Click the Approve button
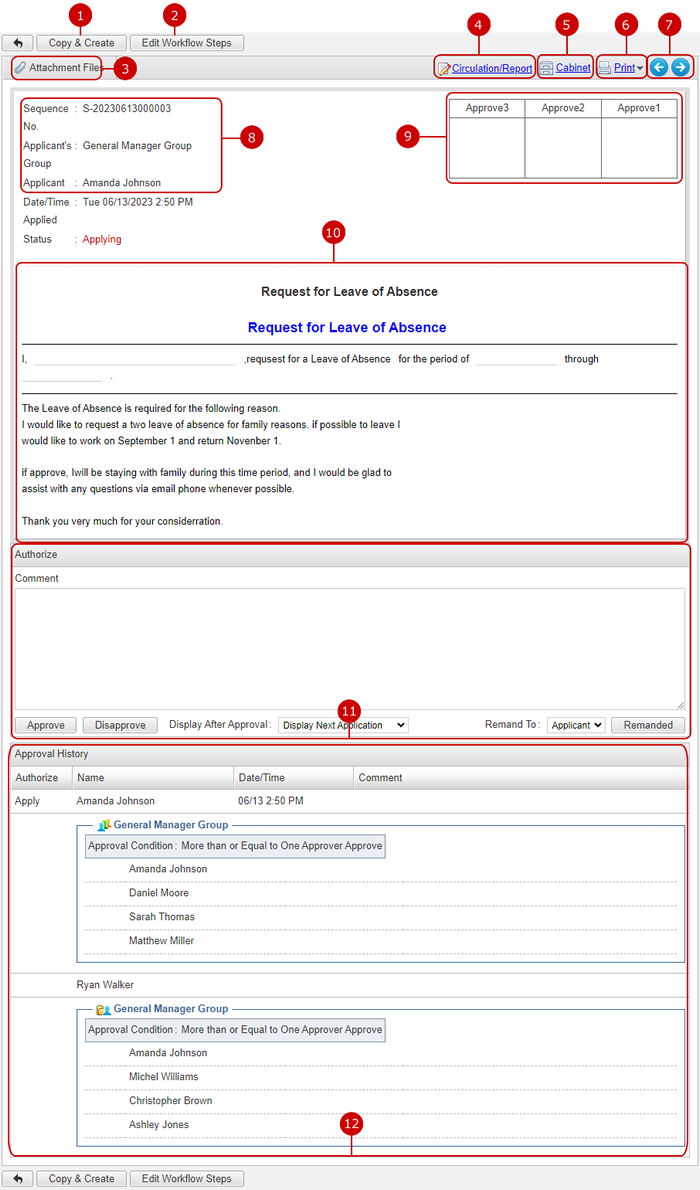The height and width of the screenshot is (1190, 700). pos(46,725)
